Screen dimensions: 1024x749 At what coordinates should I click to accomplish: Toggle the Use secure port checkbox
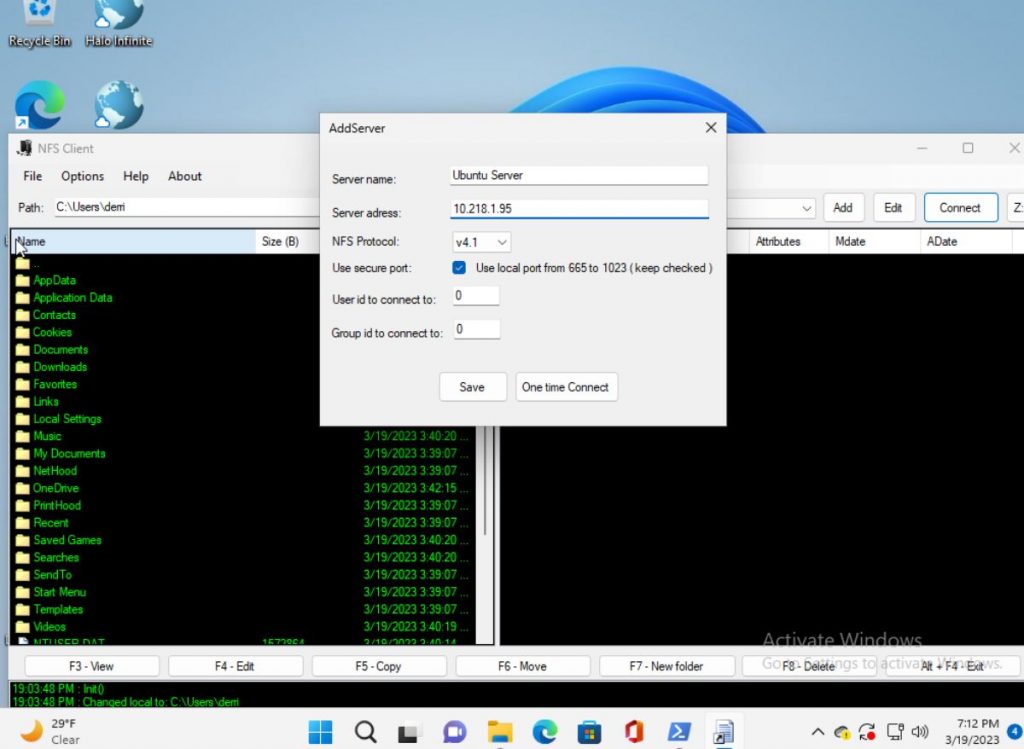pos(459,268)
